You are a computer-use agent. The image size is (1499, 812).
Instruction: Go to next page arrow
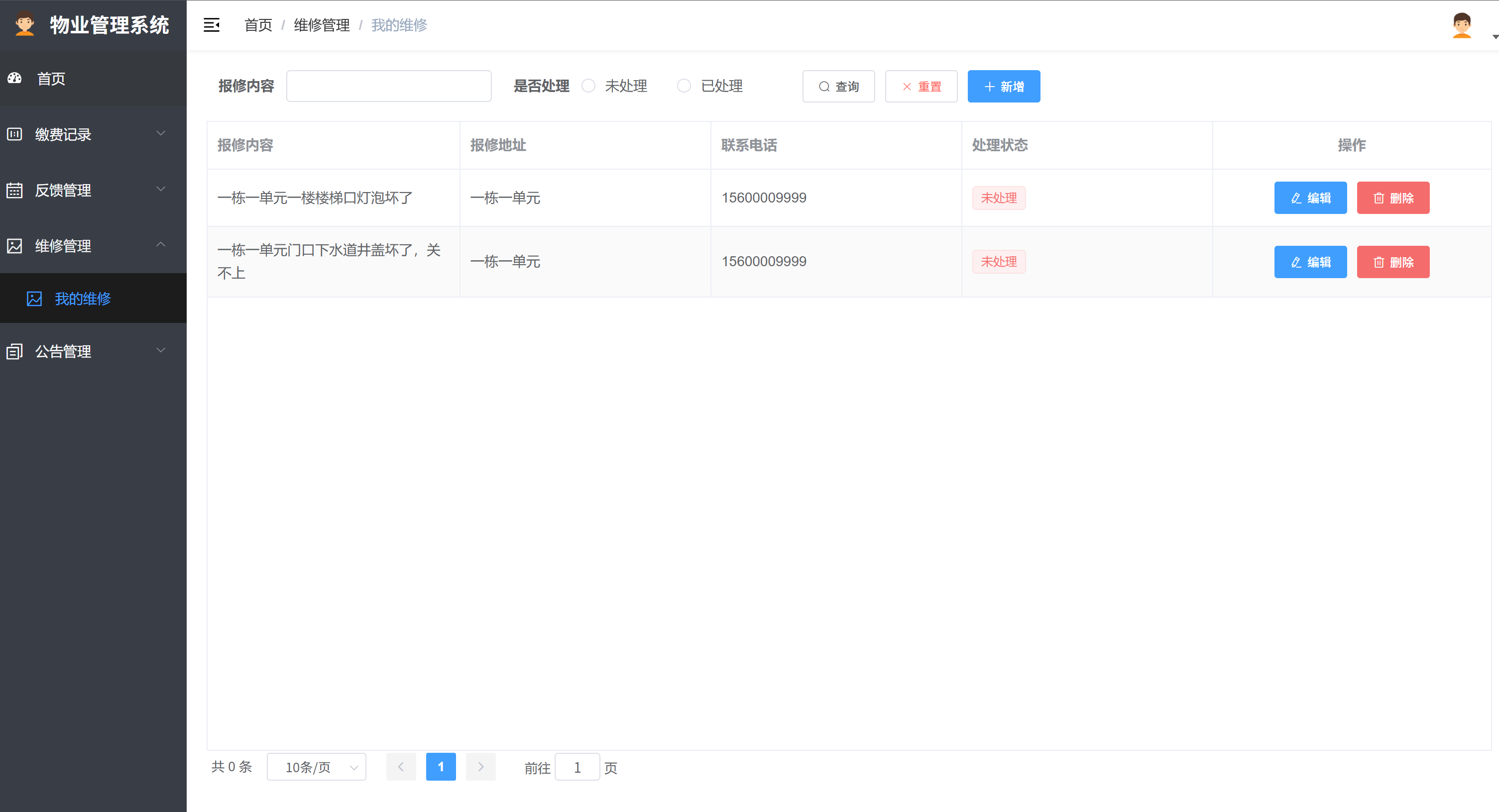[x=480, y=767]
